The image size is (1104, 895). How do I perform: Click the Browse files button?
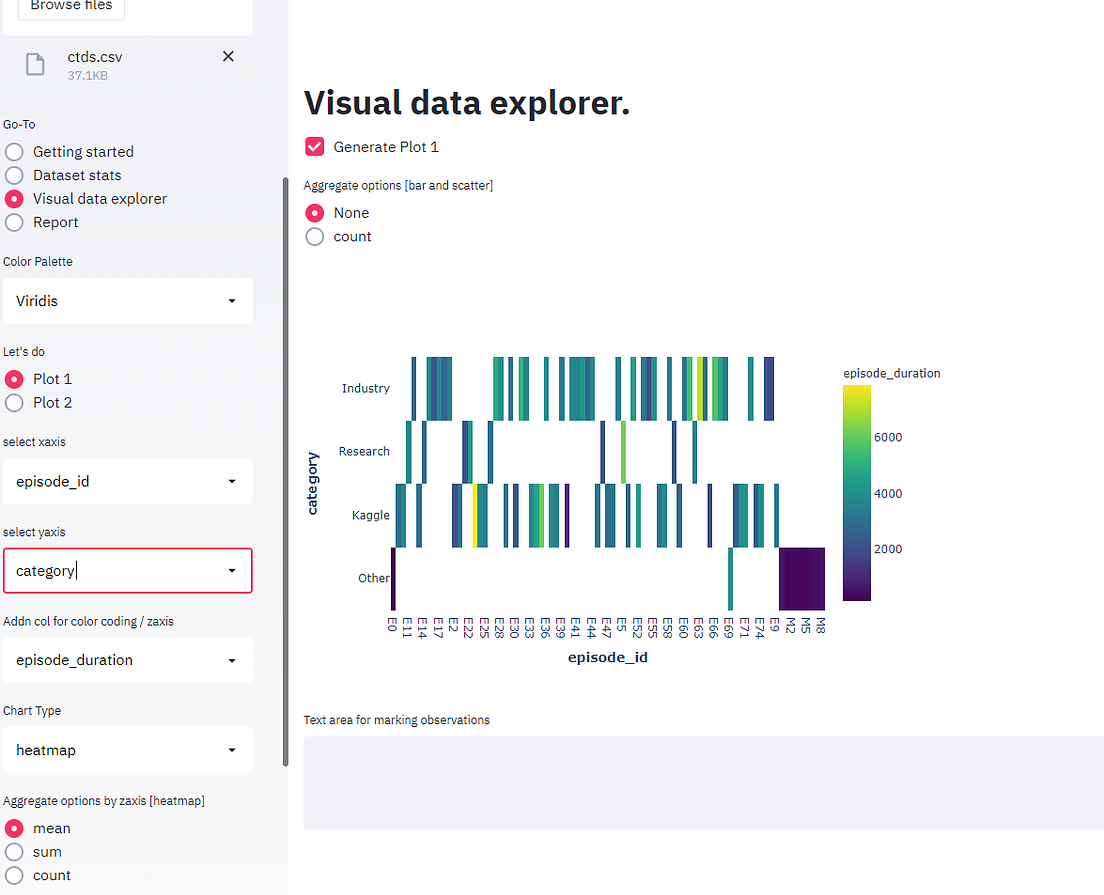click(x=71, y=6)
